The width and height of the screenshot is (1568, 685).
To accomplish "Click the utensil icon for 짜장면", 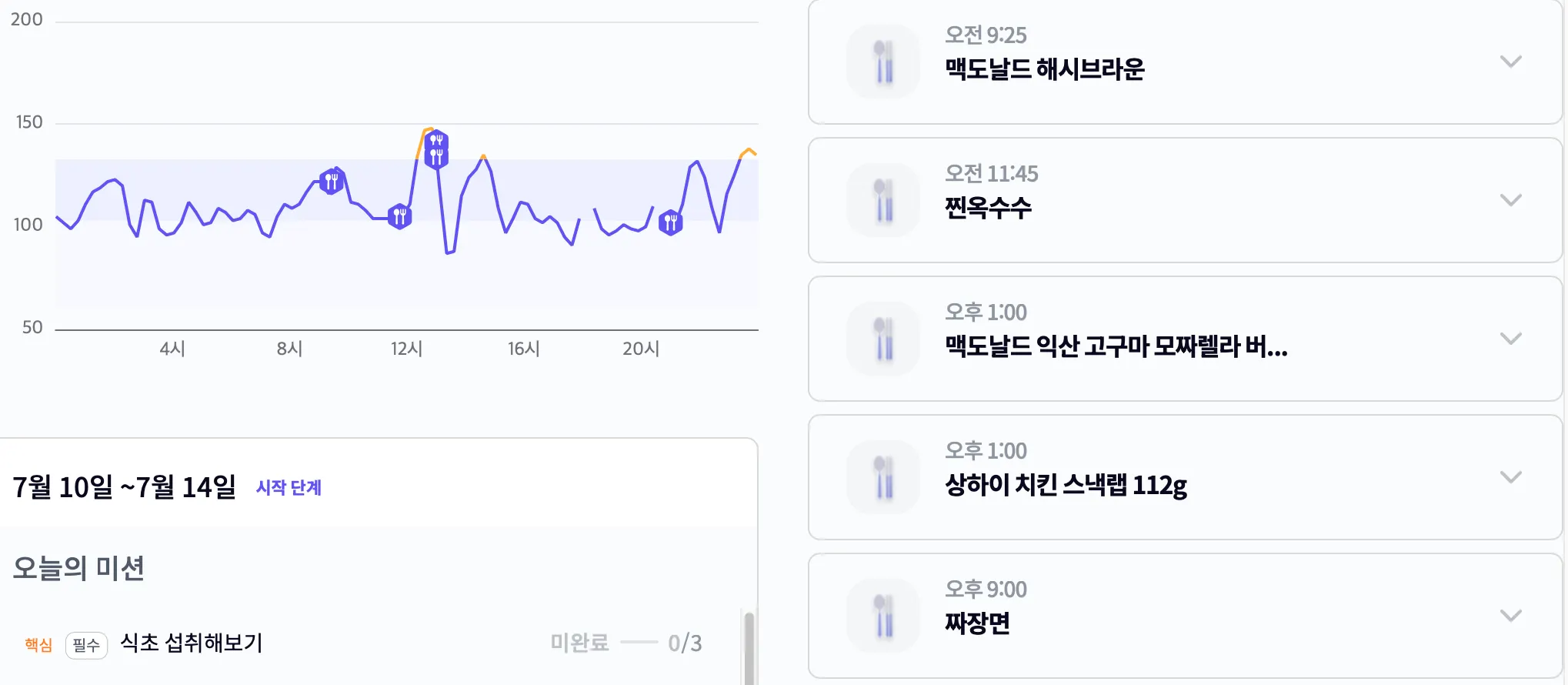I will (883, 616).
